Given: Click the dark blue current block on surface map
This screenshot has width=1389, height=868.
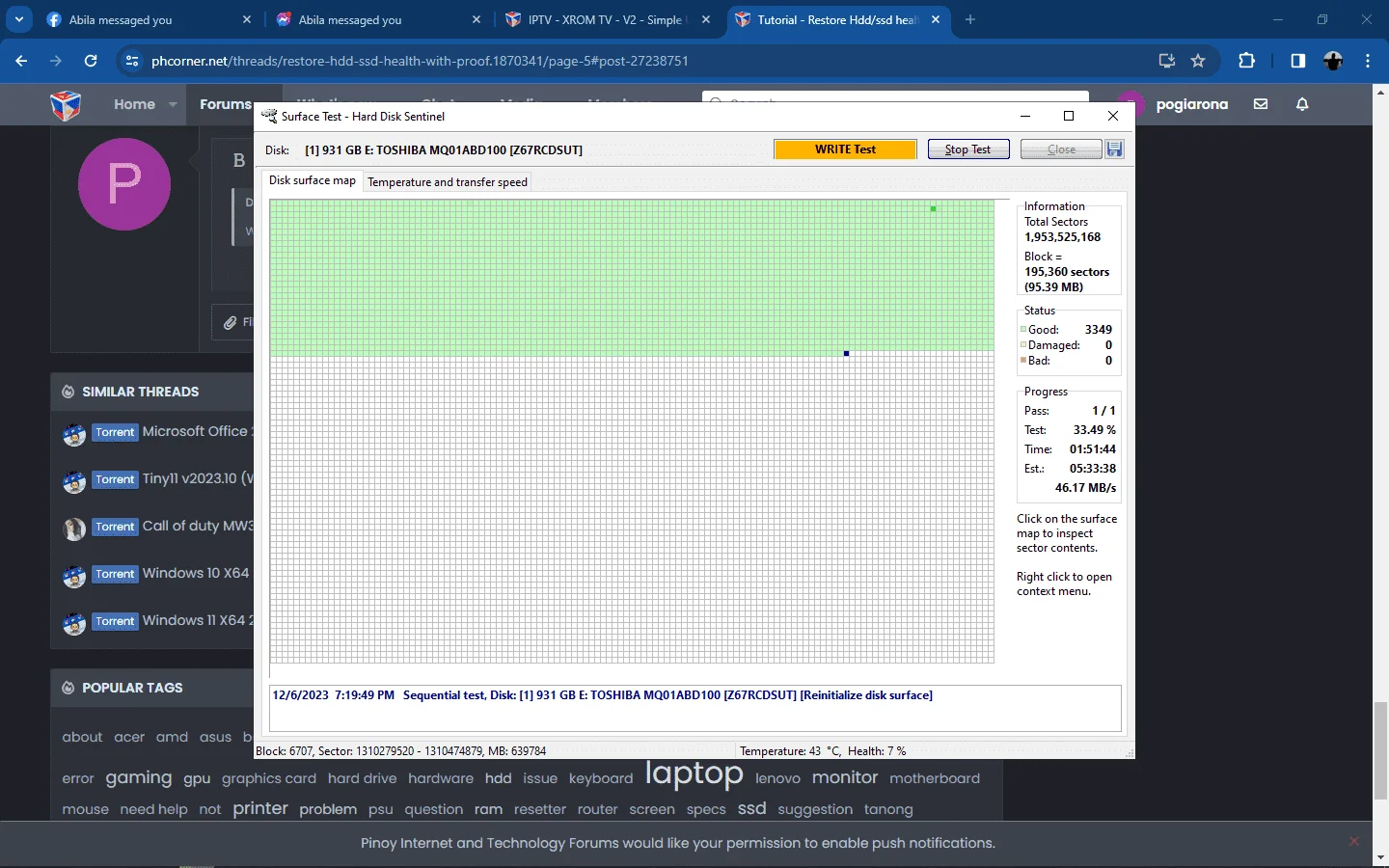Looking at the screenshot, I should pyautogui.click(x=846, y=354).
